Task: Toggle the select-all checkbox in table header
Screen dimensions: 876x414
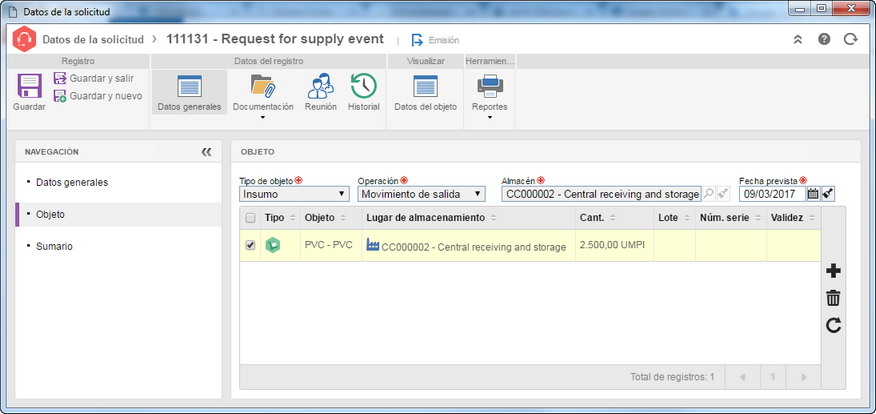Action: click(x=250, y=218)
